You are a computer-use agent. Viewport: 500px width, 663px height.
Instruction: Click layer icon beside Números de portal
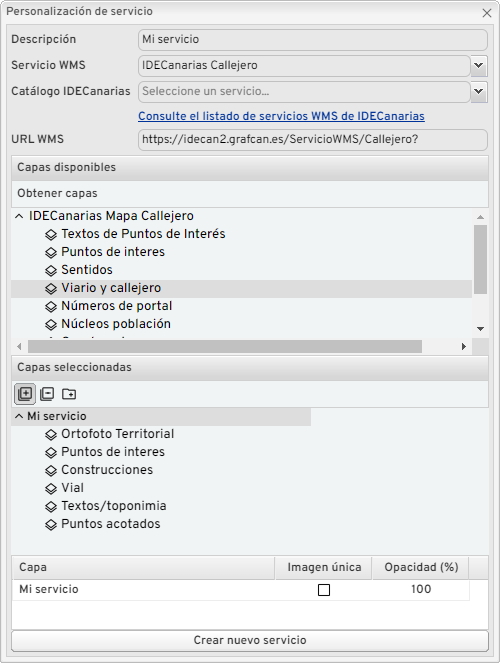click(51, 306)
